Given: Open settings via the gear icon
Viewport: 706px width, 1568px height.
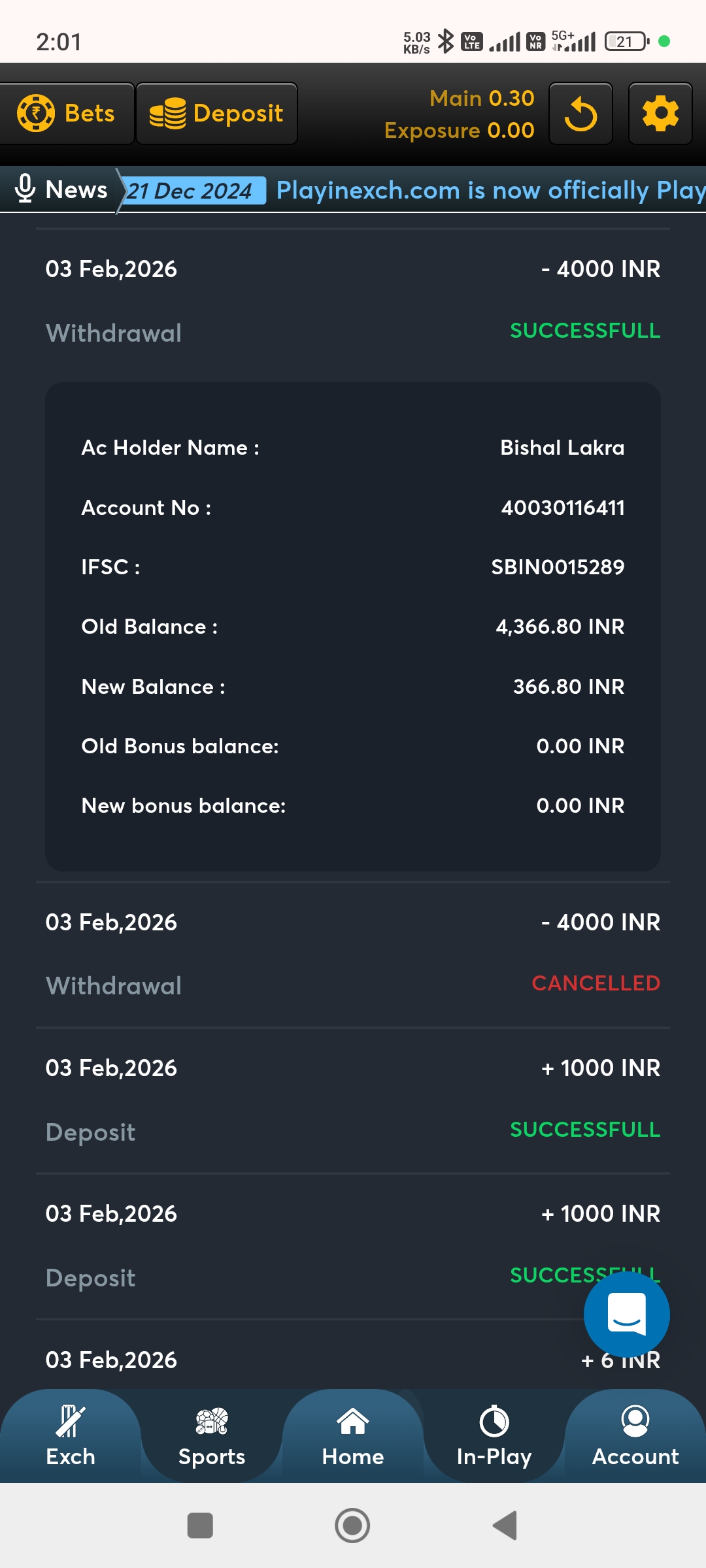Looking at the screenshot, I should pyautogui.click(x=660, y=114).
